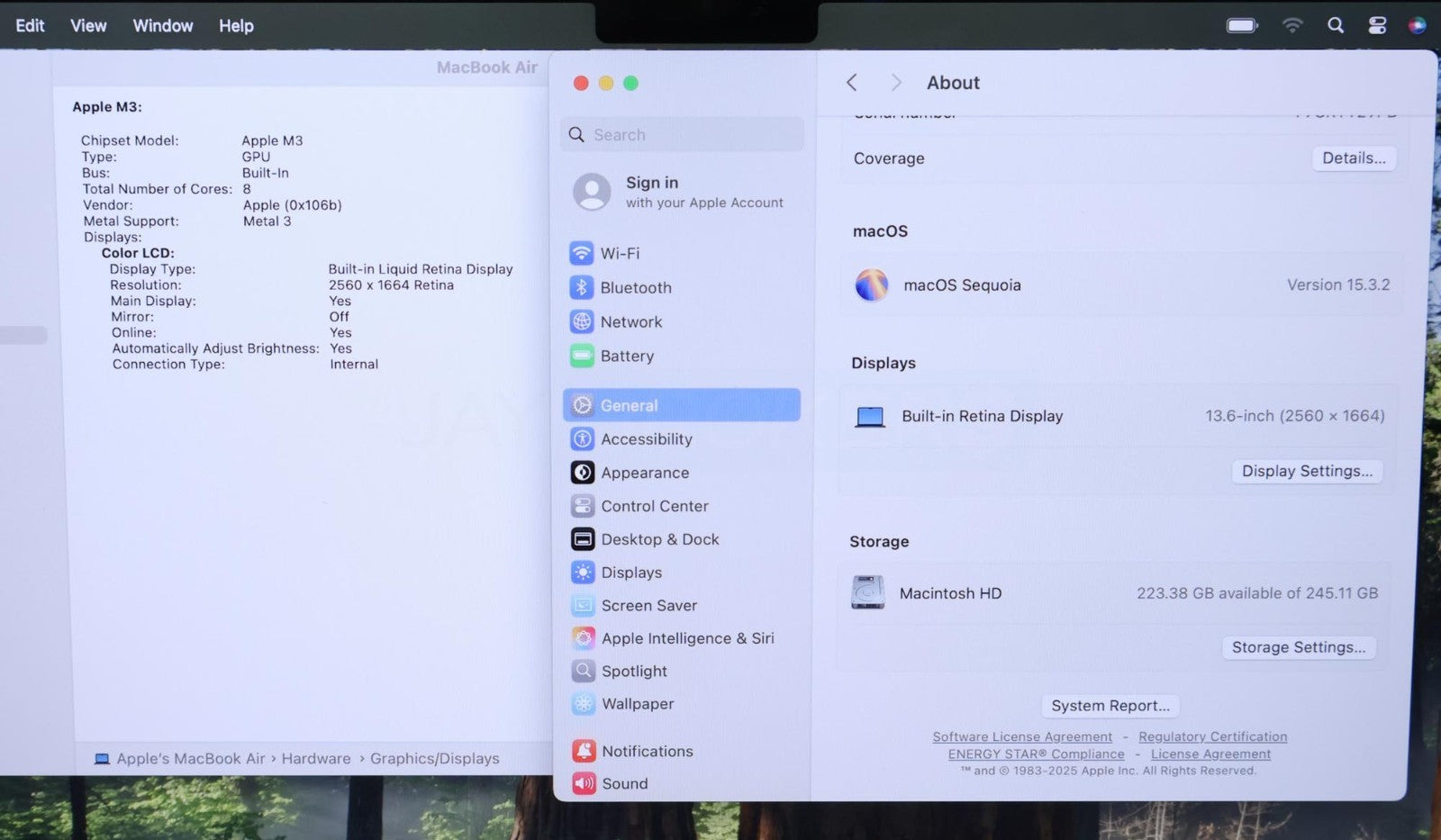Open the Software License Agreement link
1441x840 pixels.
pyautogui.click(x=1022, y=736)
